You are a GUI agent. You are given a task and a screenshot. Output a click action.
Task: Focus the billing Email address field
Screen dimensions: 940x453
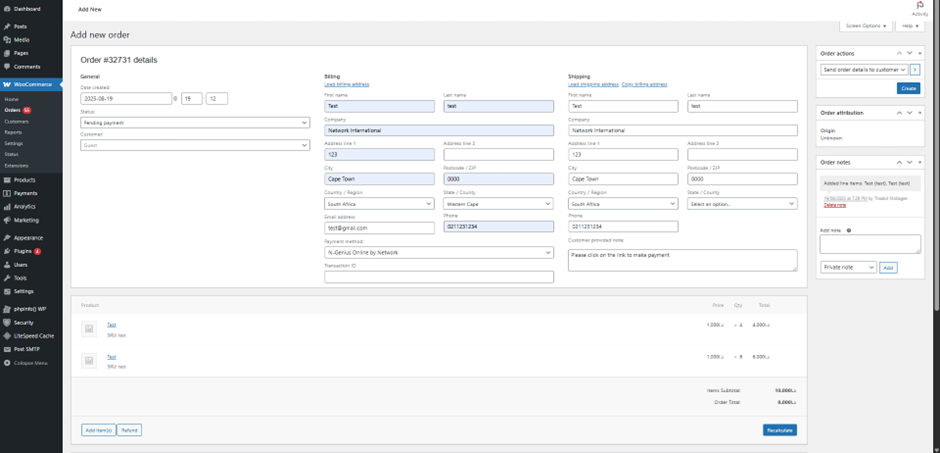coord(379,228)
